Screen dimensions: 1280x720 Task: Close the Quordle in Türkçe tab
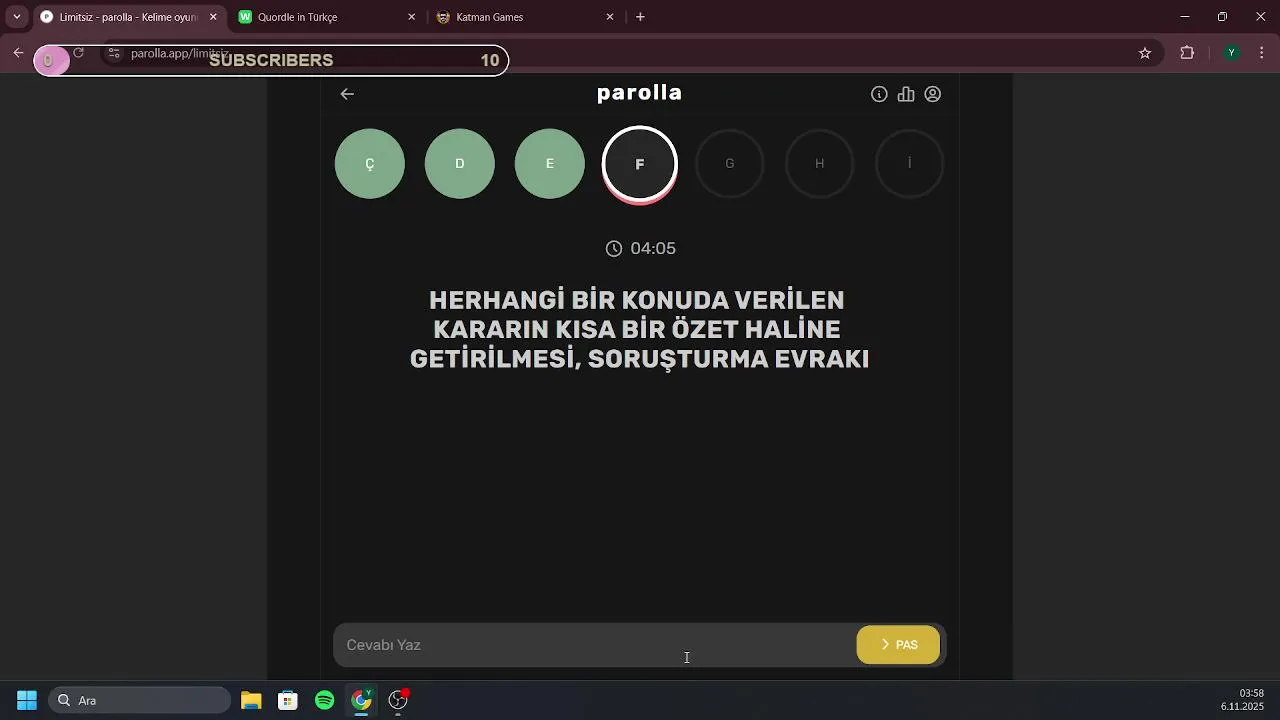[x=411, y=17]
